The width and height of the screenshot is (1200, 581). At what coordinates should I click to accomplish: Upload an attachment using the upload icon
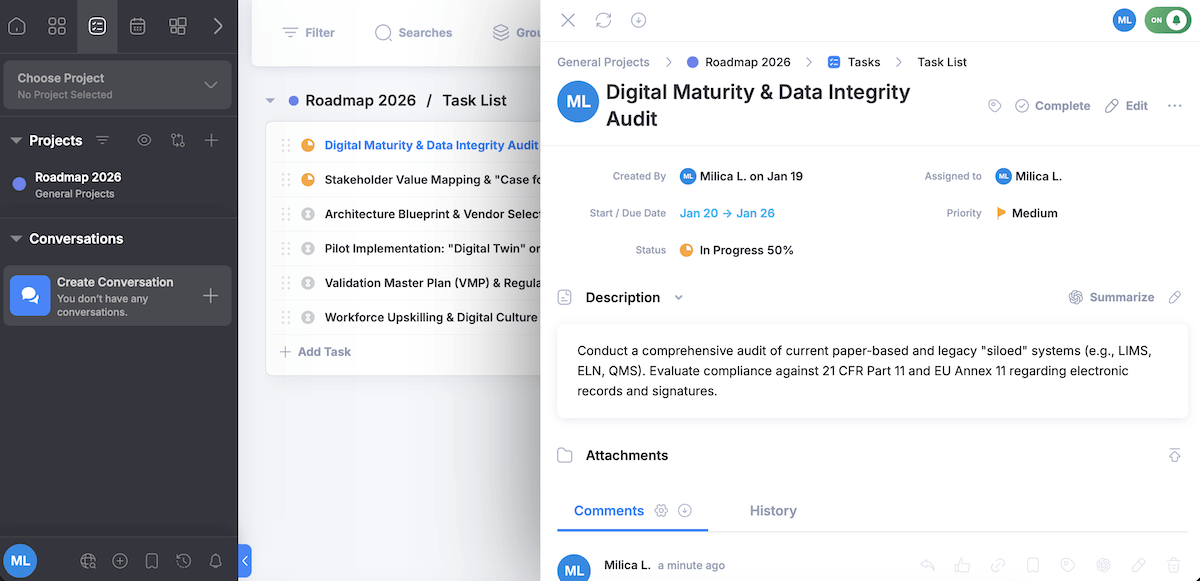pyautogui.click(x=1175, y=455)
